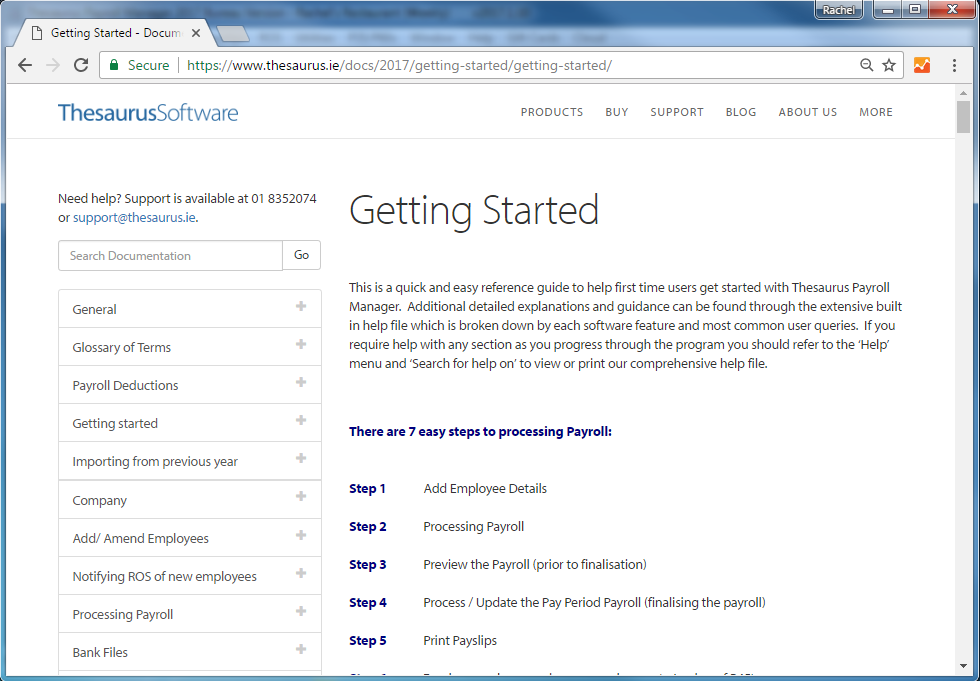Open a new tab with the new-tab button
This screenshot has width=980, height=681.
click(x=232, y=34)
